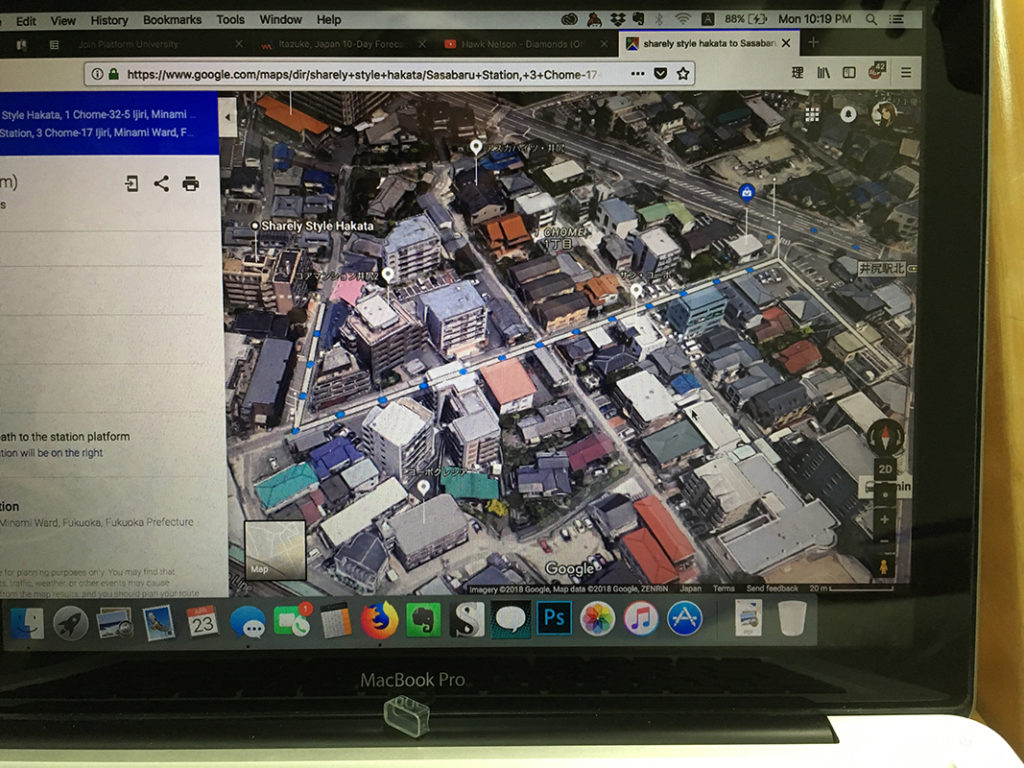Click the share directions icon

tap(161, 184)
